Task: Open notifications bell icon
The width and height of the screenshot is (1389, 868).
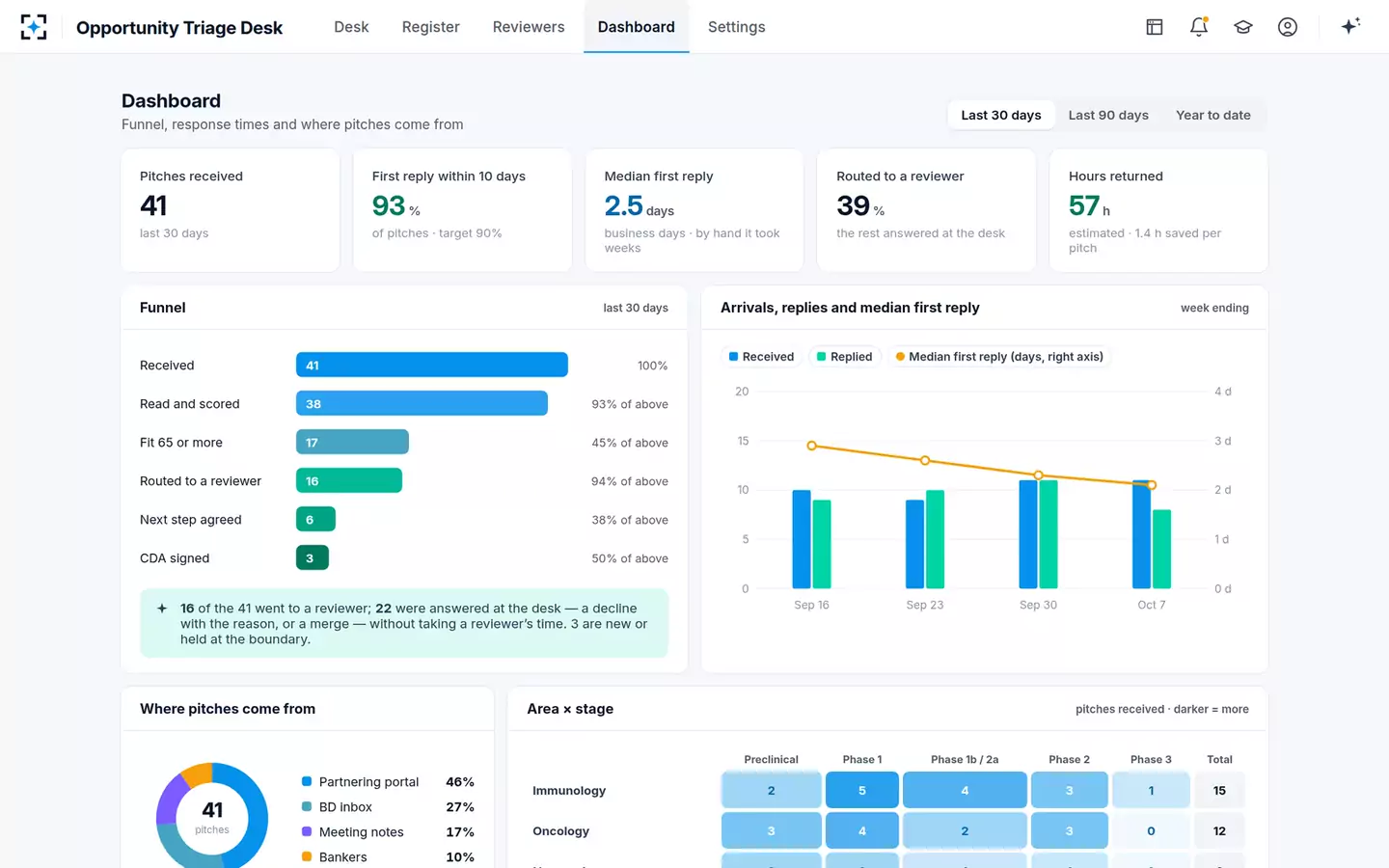Action: pos(1199,27)
